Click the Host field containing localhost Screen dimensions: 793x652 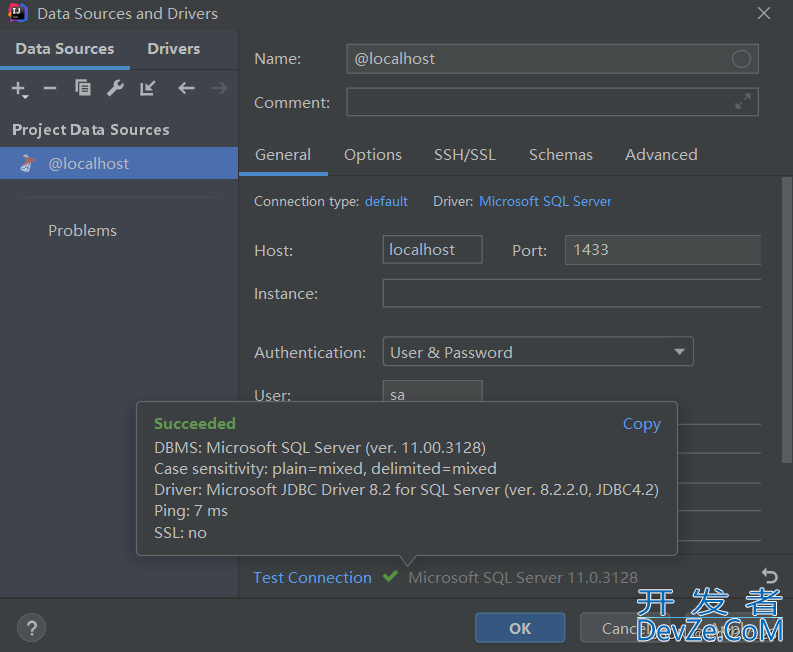(x=432, y=249)
